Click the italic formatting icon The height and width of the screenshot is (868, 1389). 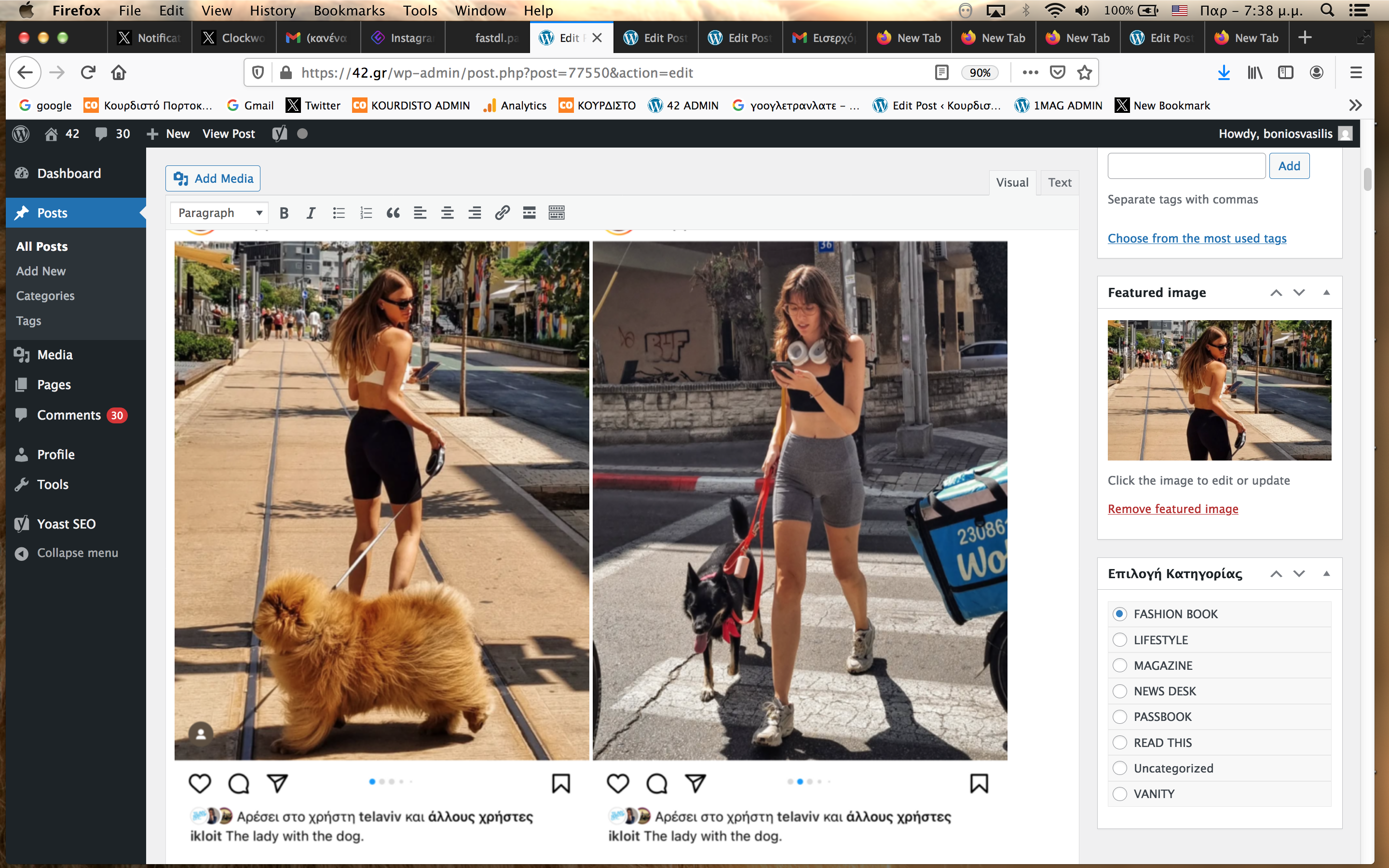311,213
